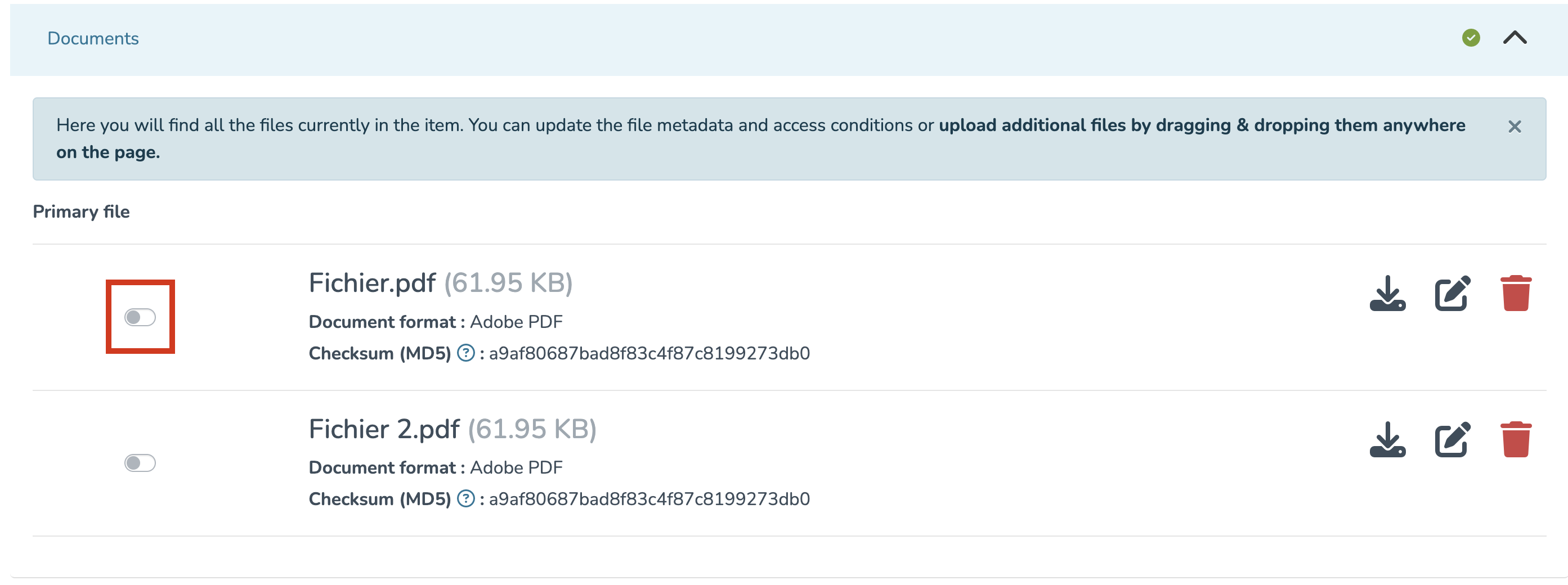
Task: Click the Fichier.pdf file name
Action: pyautogui.click(x=372, y=283)
